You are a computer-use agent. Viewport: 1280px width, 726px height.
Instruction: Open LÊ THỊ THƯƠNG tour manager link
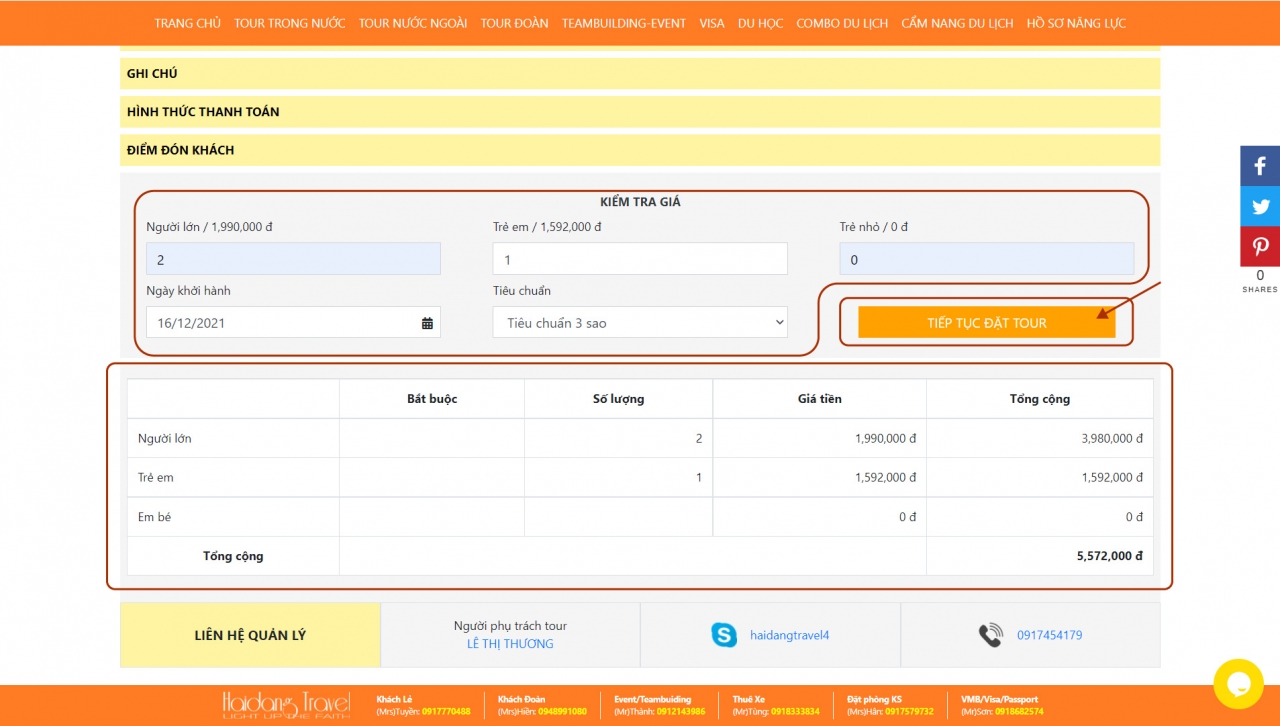tap(510, 644)
